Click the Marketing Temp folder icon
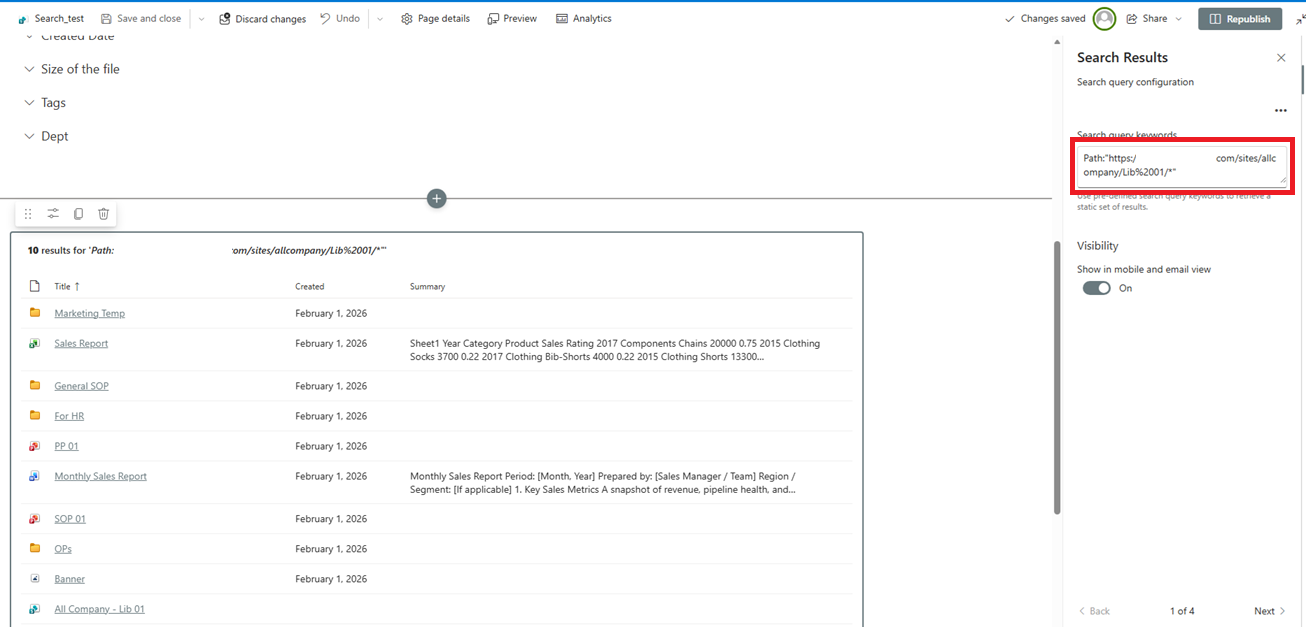This screenshot has width=1306, height=627. 35,313
